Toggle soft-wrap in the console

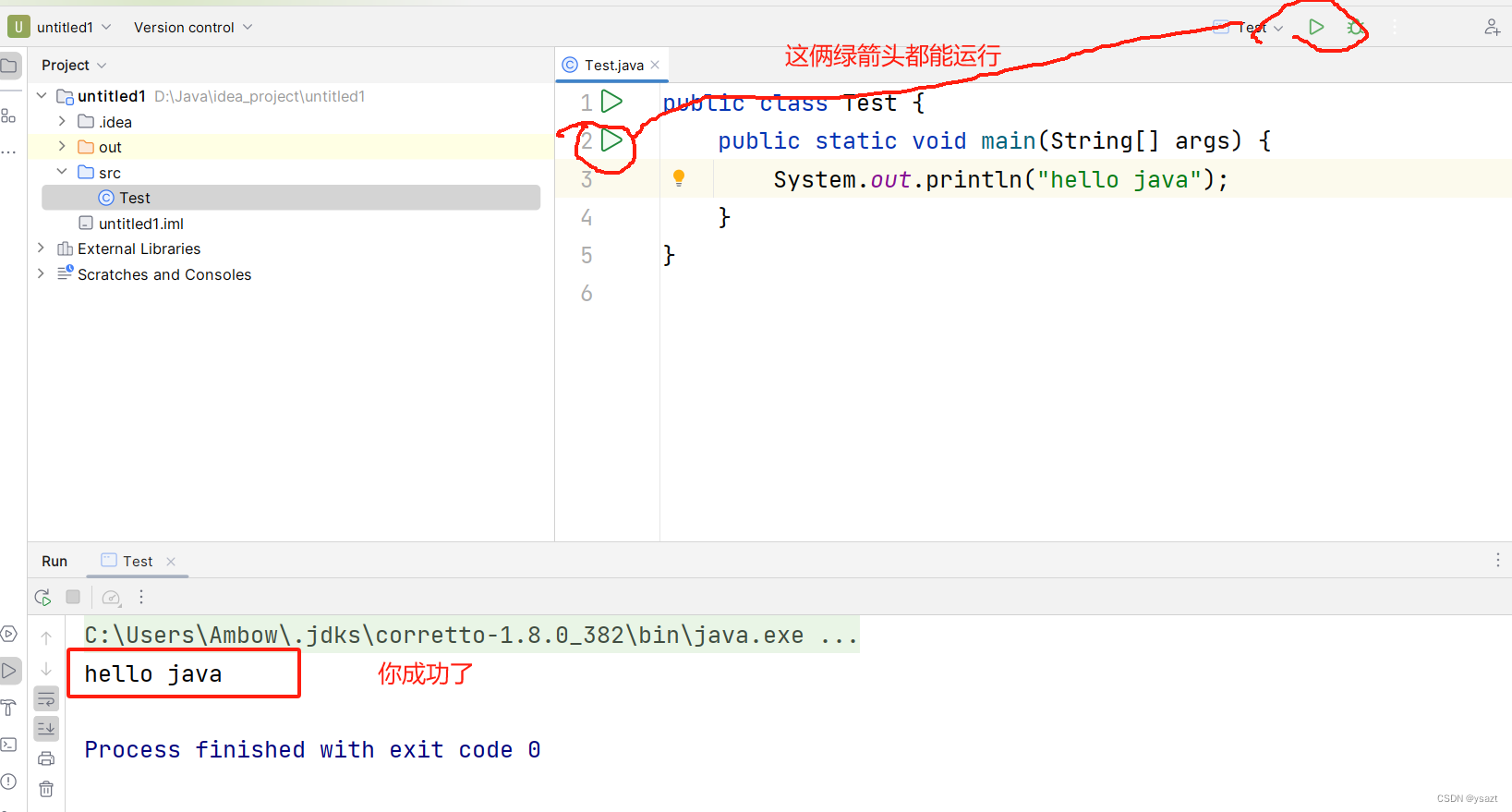click(x=46, y=699)
